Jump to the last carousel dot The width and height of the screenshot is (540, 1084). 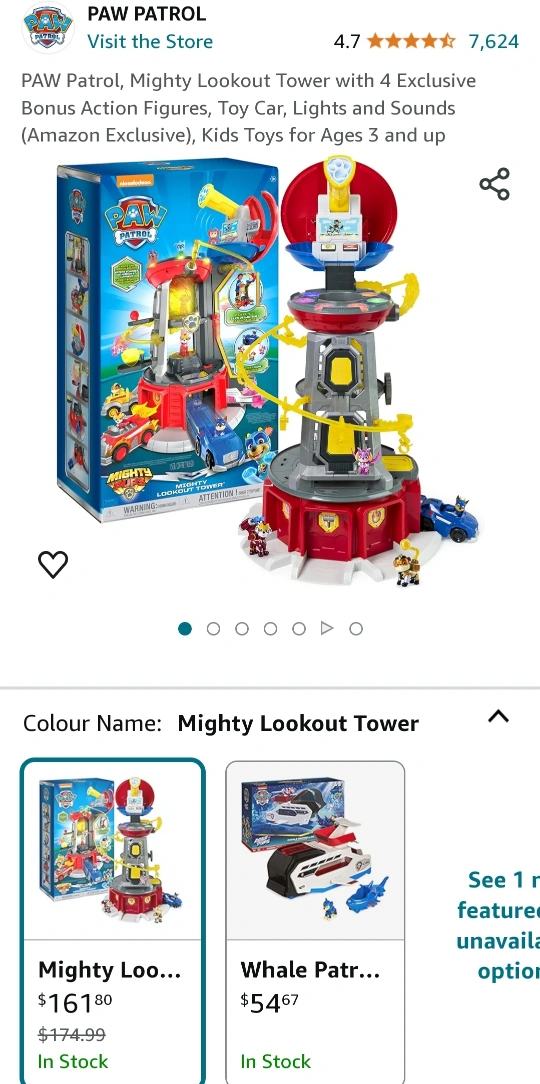355,628
